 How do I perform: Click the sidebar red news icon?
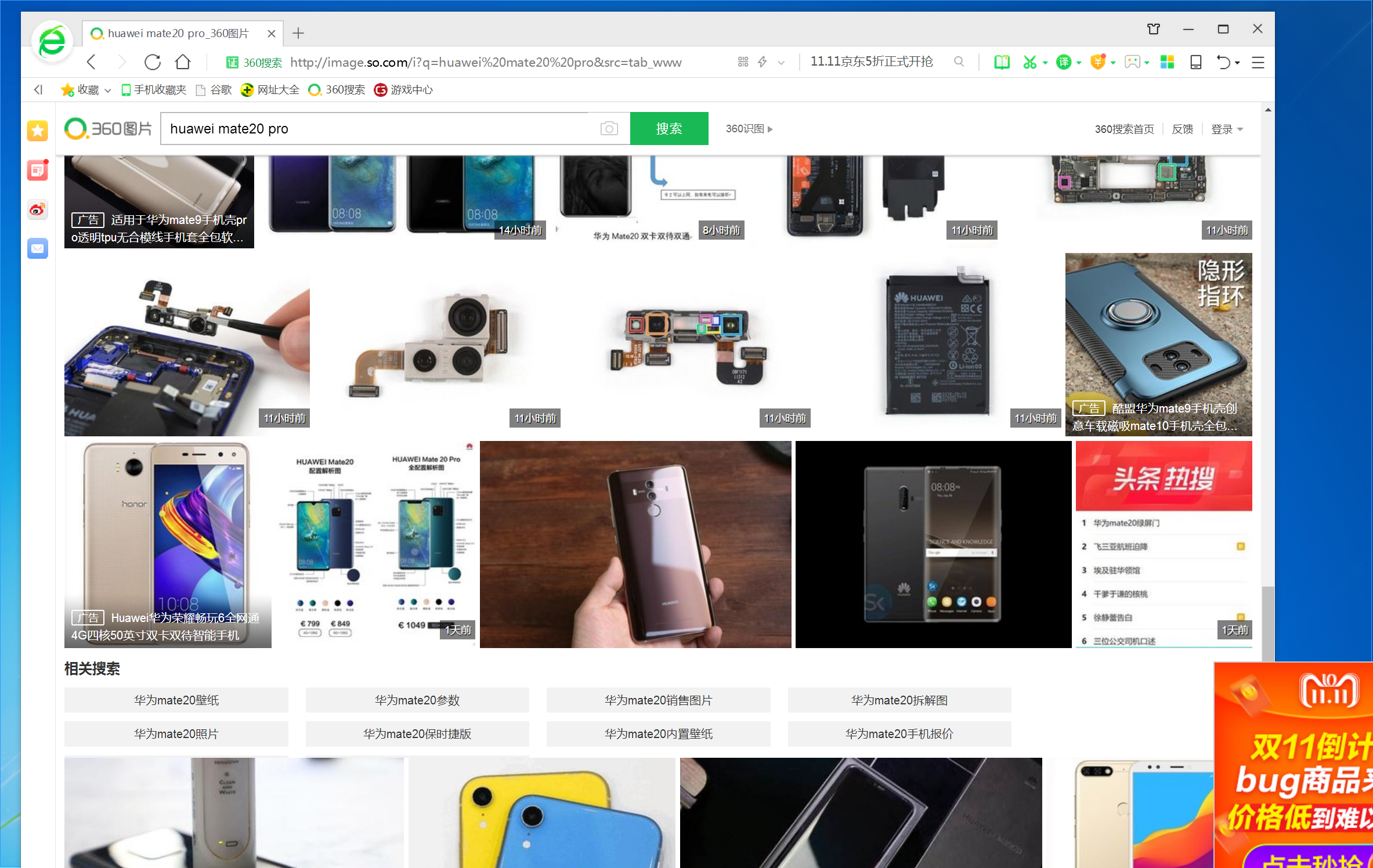pyautogui.click(x=38, y=170)
